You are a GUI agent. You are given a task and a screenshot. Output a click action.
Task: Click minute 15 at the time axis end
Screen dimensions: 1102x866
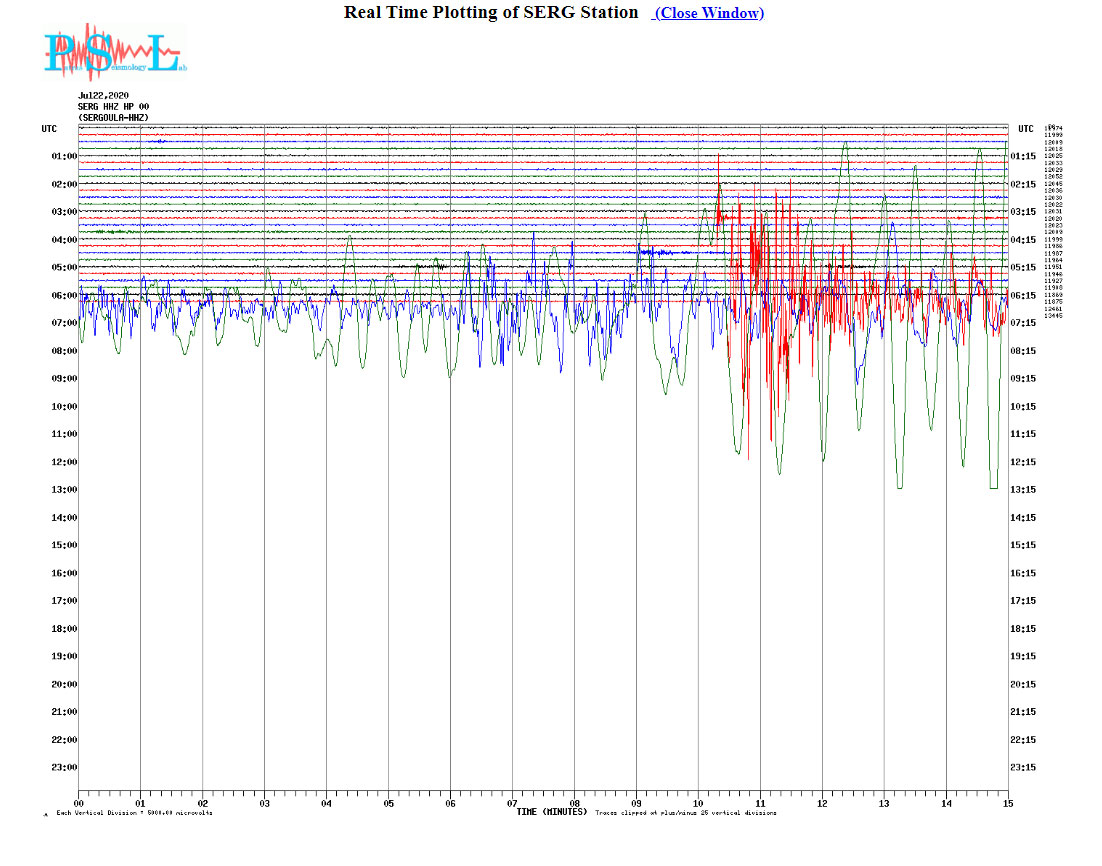(x=1007, y=803)
